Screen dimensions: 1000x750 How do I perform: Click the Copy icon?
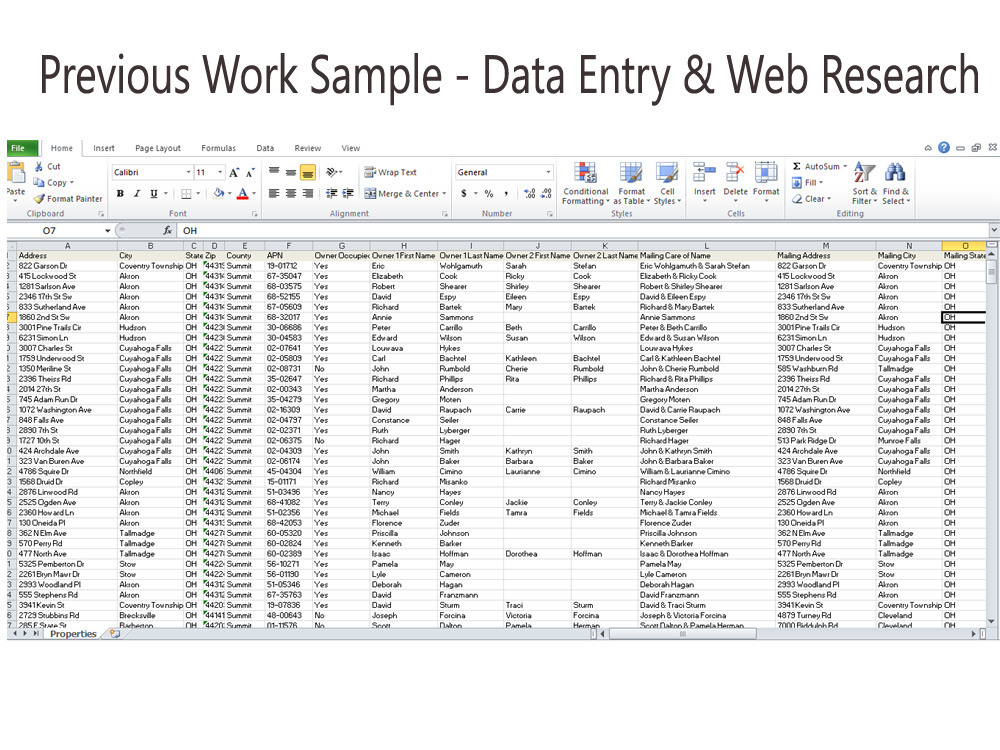(39, 182)
